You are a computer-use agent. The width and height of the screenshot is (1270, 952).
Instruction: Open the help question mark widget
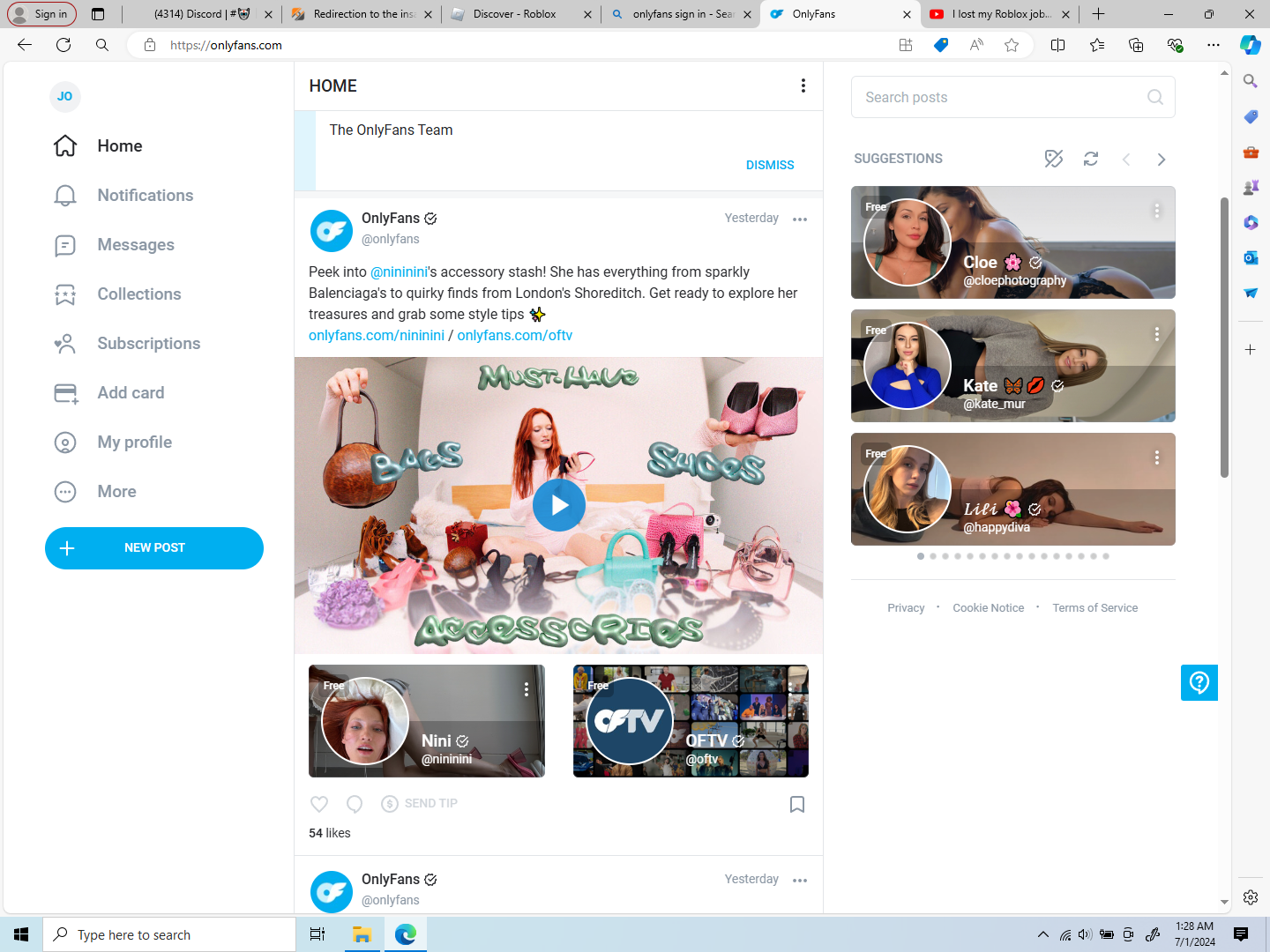[x=1199, y=682]
